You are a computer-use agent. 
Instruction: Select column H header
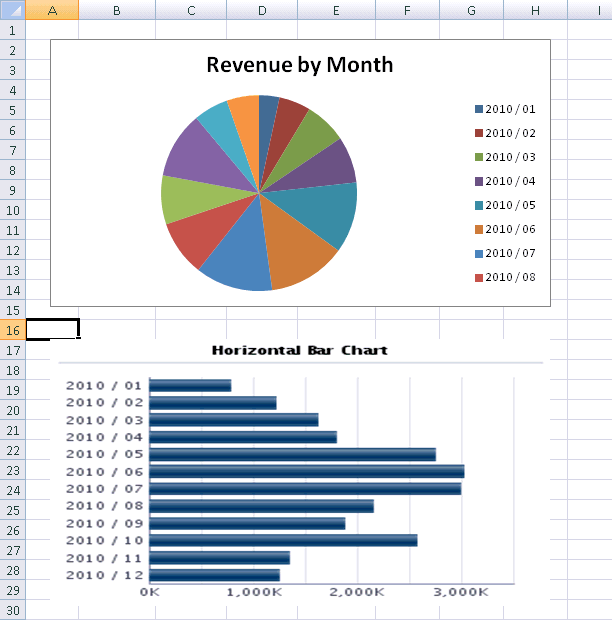tap(535, 9)
